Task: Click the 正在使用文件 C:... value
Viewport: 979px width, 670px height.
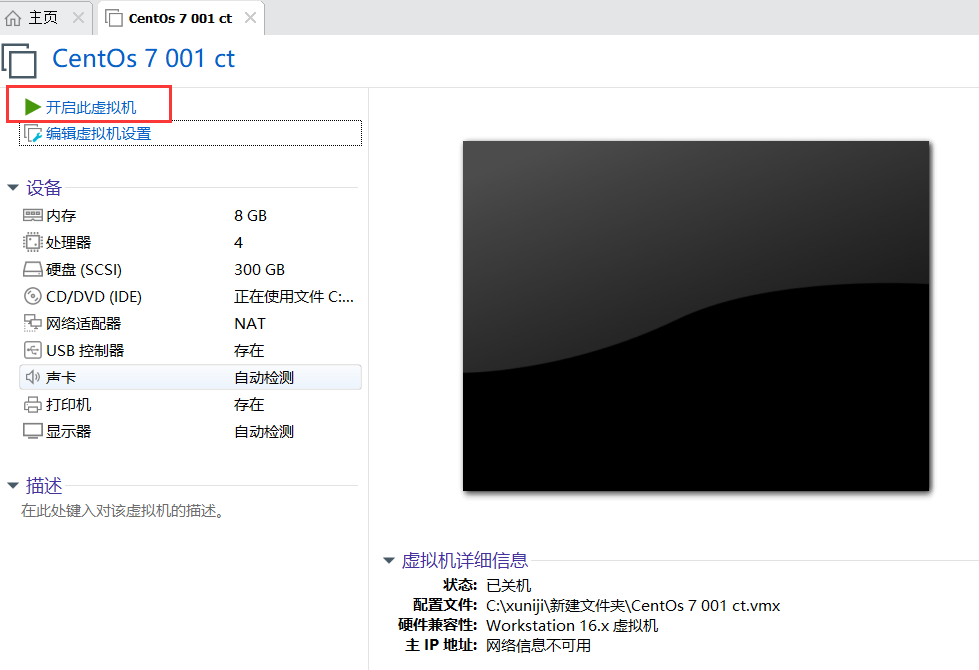Action: [x=293, y=297]
